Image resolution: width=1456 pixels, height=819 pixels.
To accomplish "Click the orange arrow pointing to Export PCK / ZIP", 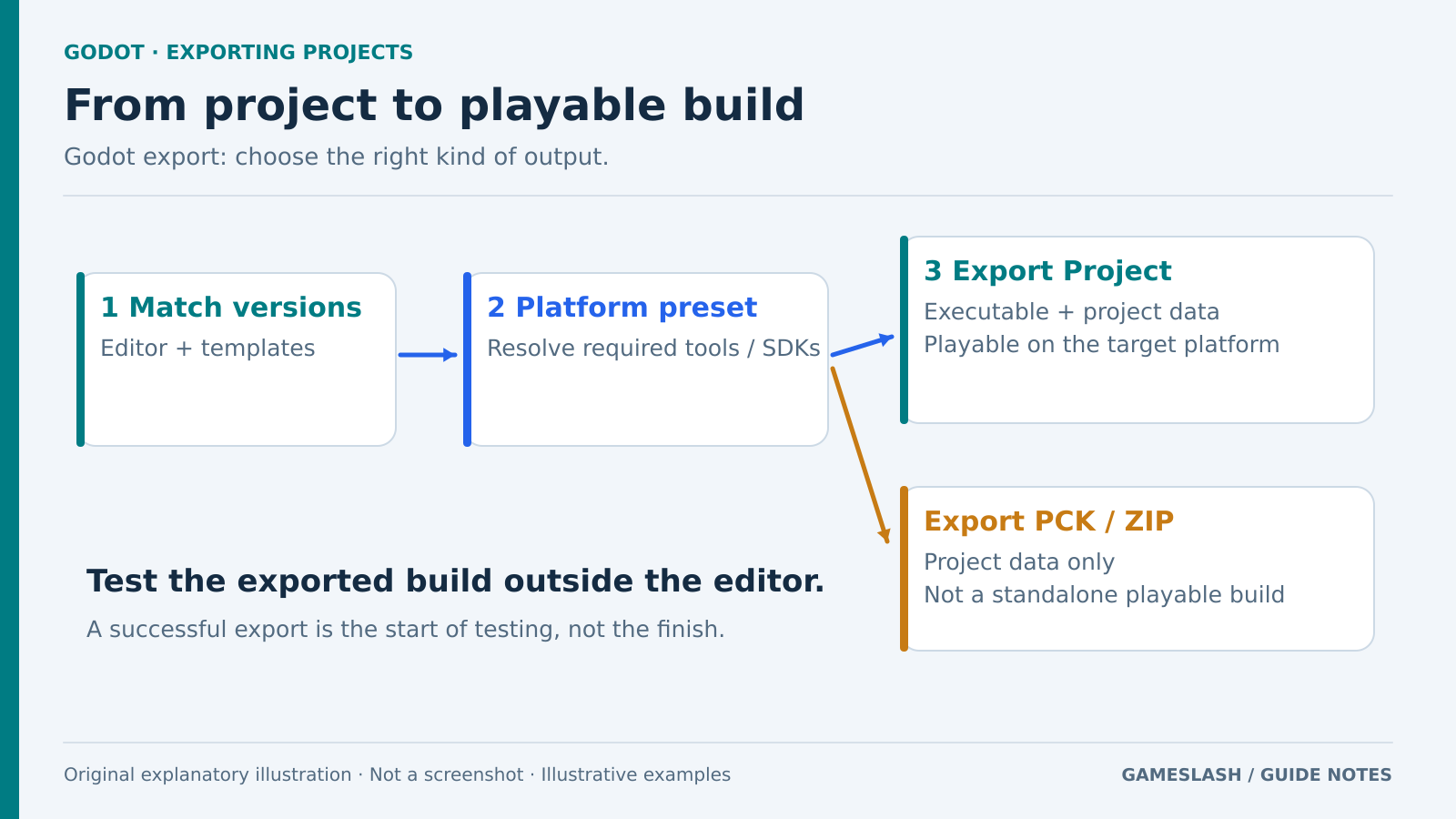I will point(860,455).
